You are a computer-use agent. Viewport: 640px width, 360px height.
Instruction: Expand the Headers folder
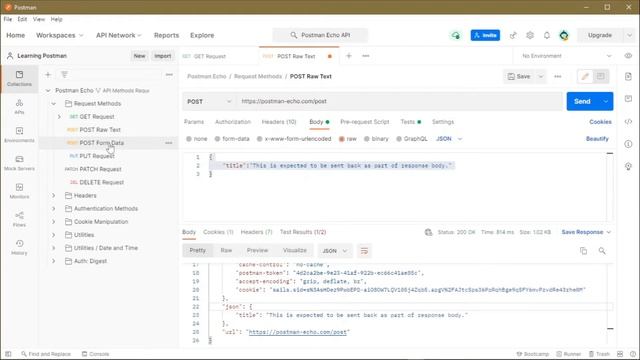[x=53, y=196]
